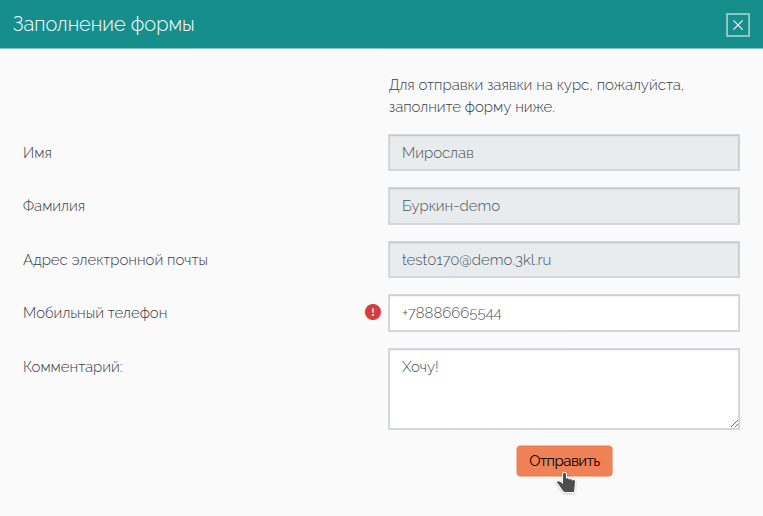Place cursor on the Хочу! comment text

(420, 367)
